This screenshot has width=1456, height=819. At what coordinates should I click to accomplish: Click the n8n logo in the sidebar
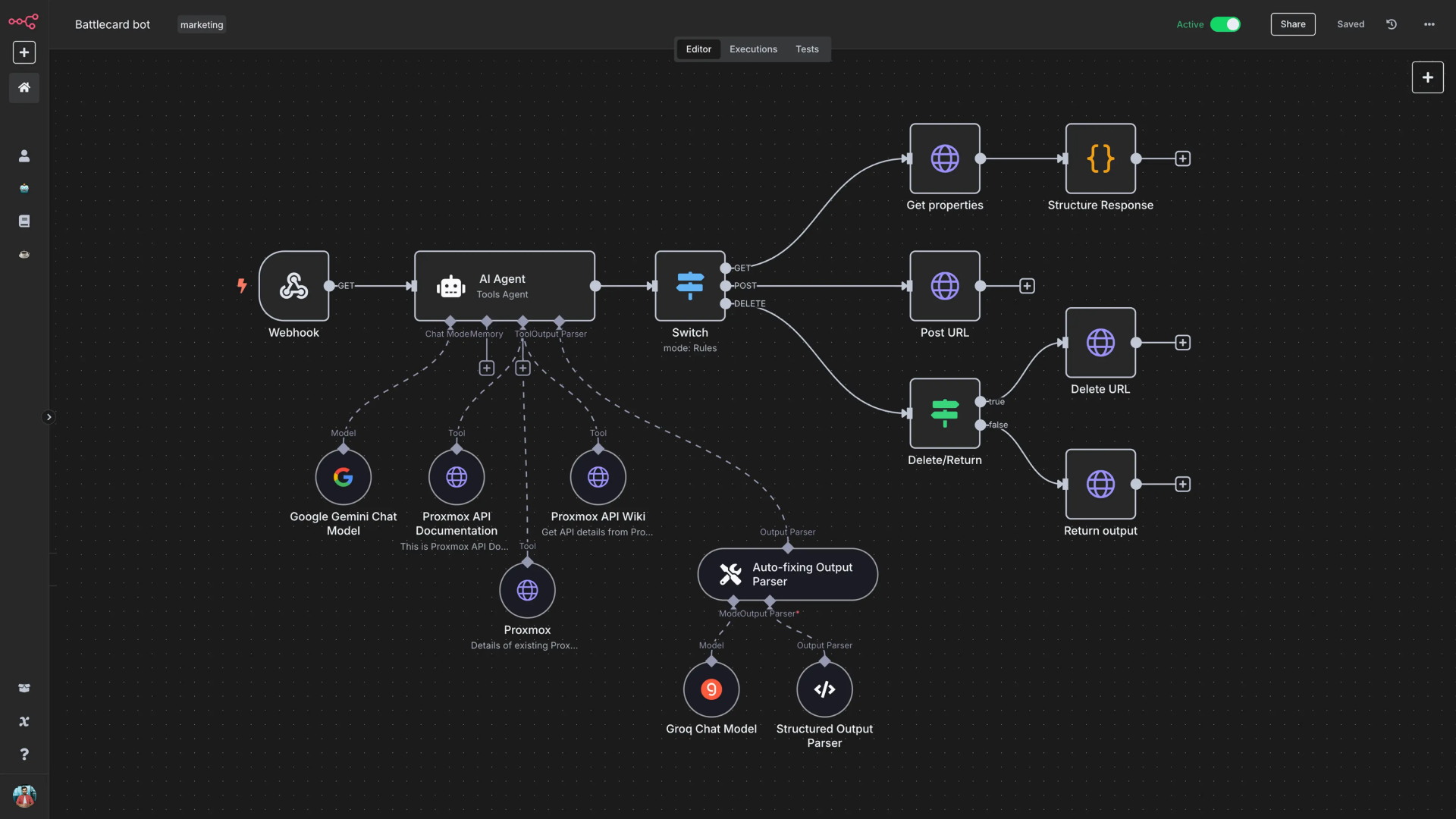[x=24, y=22]
